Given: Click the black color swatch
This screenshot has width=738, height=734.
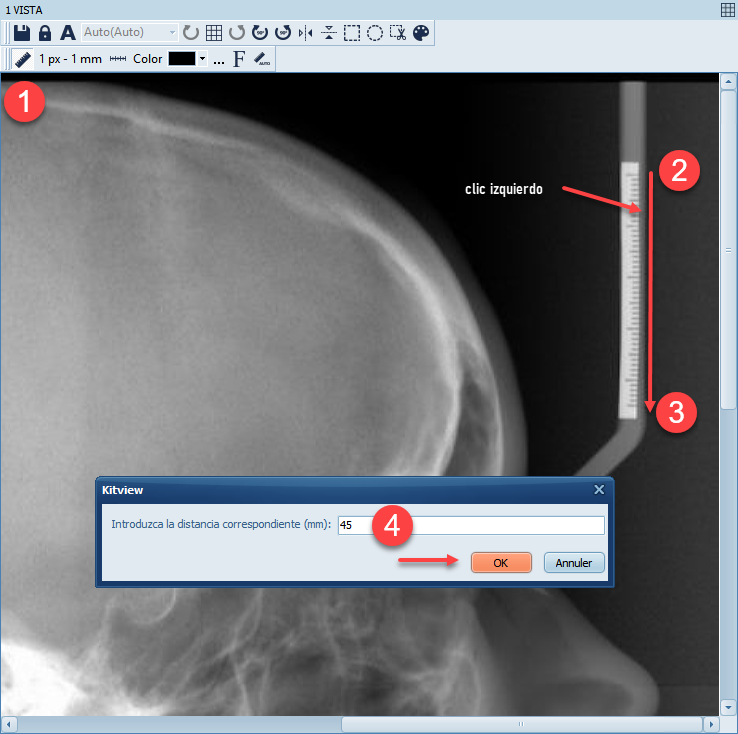Looking at the screenshot, I should [181, 59].
